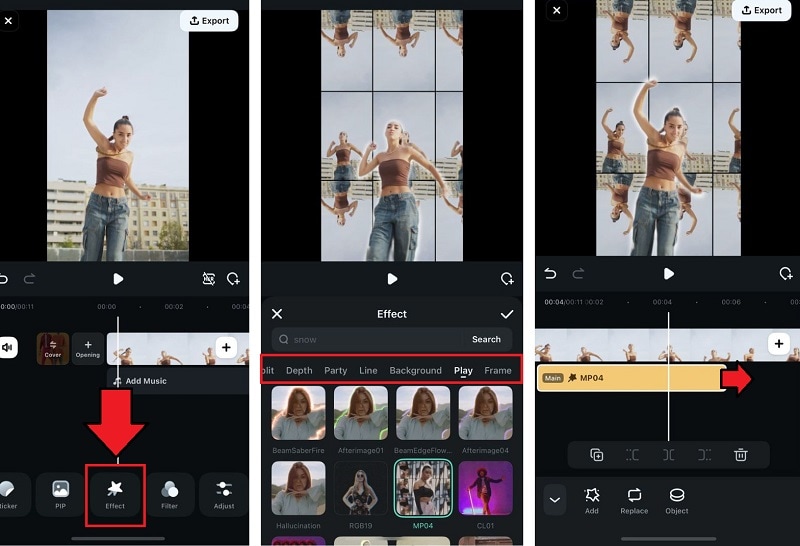Toggle the crossed-out icon beside keyframe button
800x546 pixels.
point(209,279)
